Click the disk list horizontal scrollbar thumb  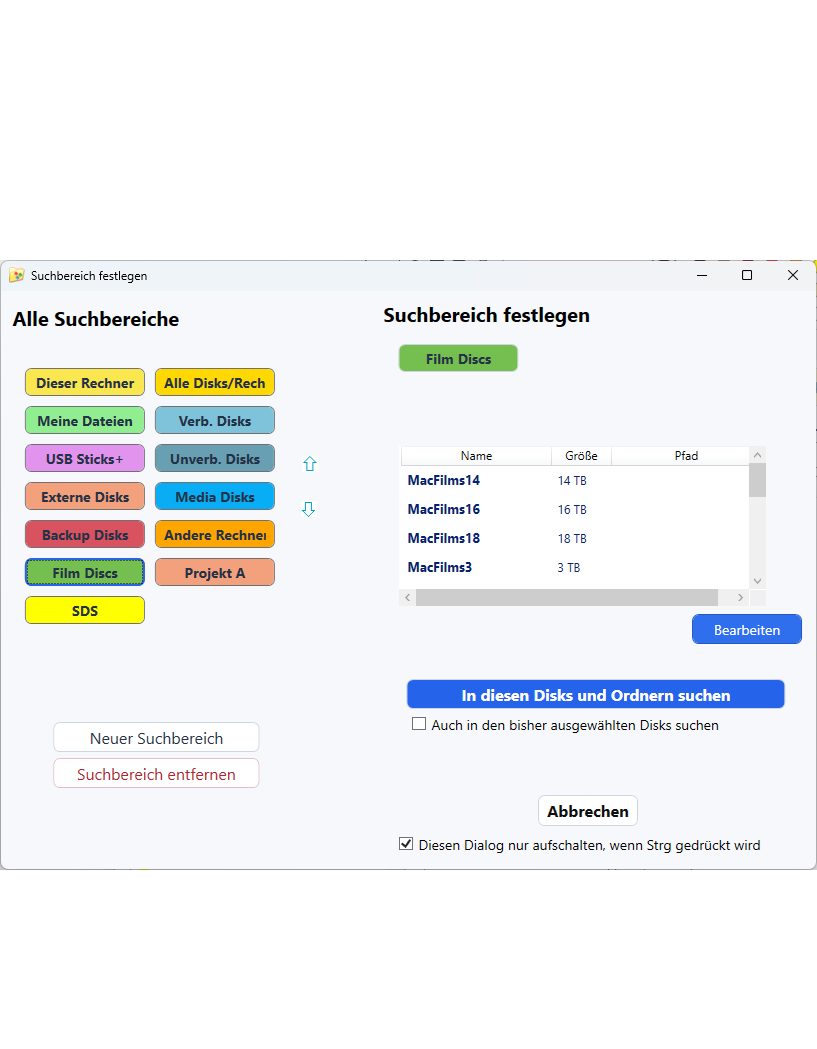pyautogui.click(x=567, y=597)
